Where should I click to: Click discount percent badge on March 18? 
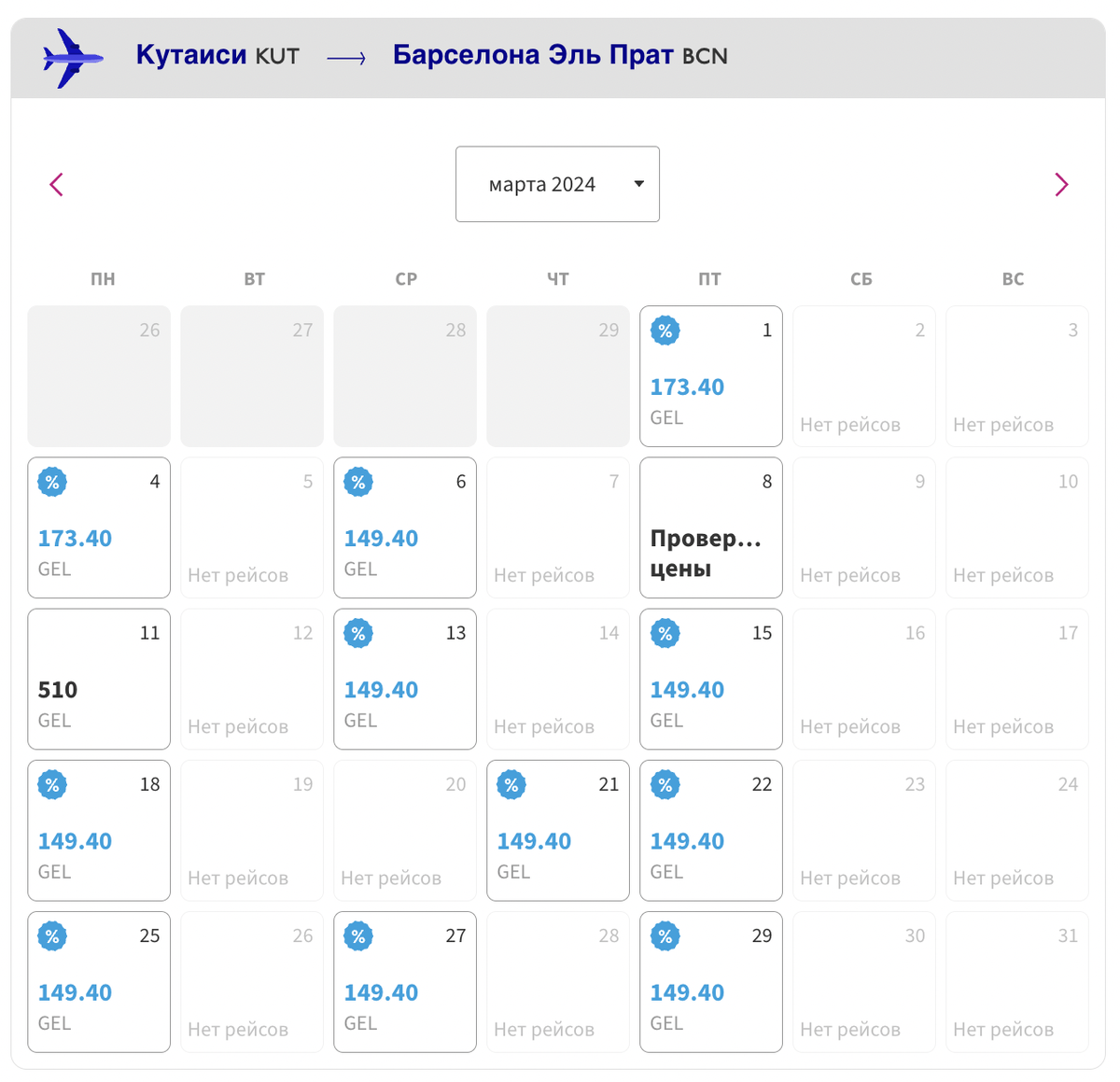click(53, 784)
